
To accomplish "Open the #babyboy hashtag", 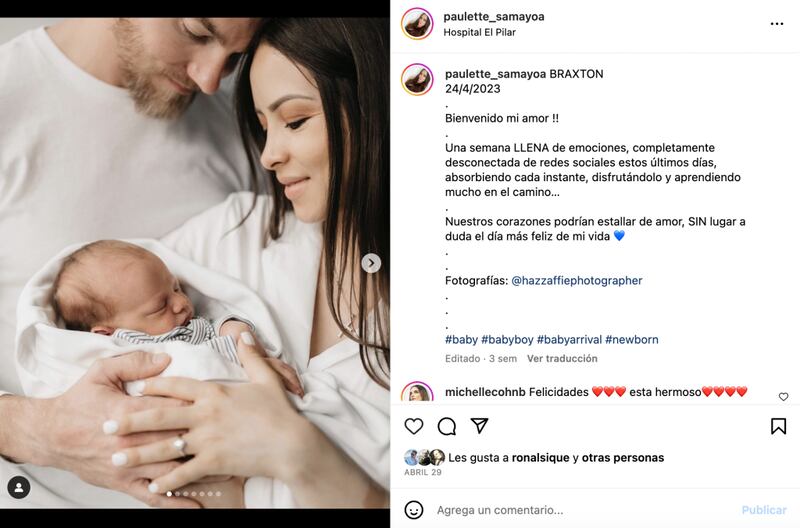I will click(x=507, y=340).
